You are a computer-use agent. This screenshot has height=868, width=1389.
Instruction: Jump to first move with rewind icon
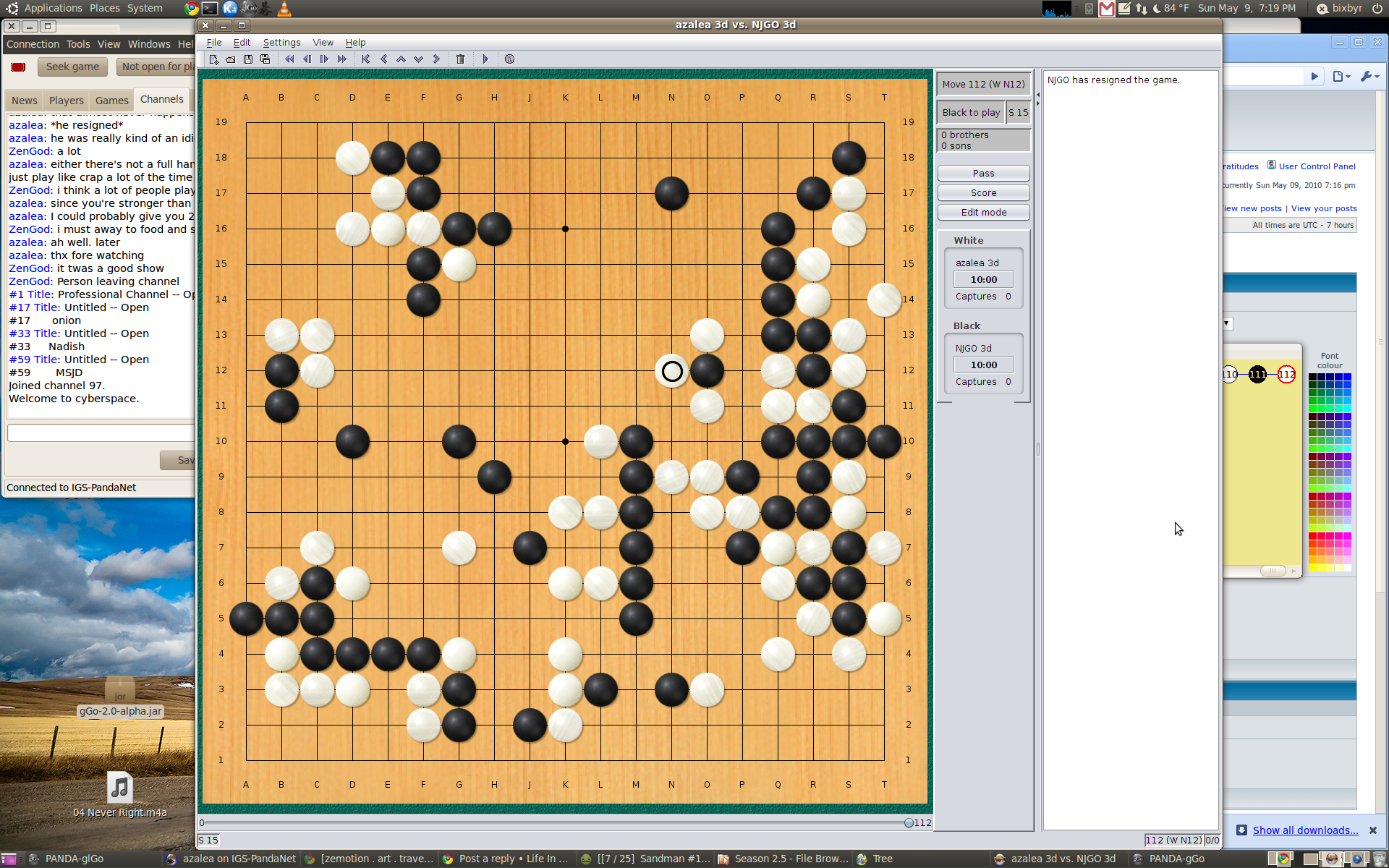(x=289, y=59)
